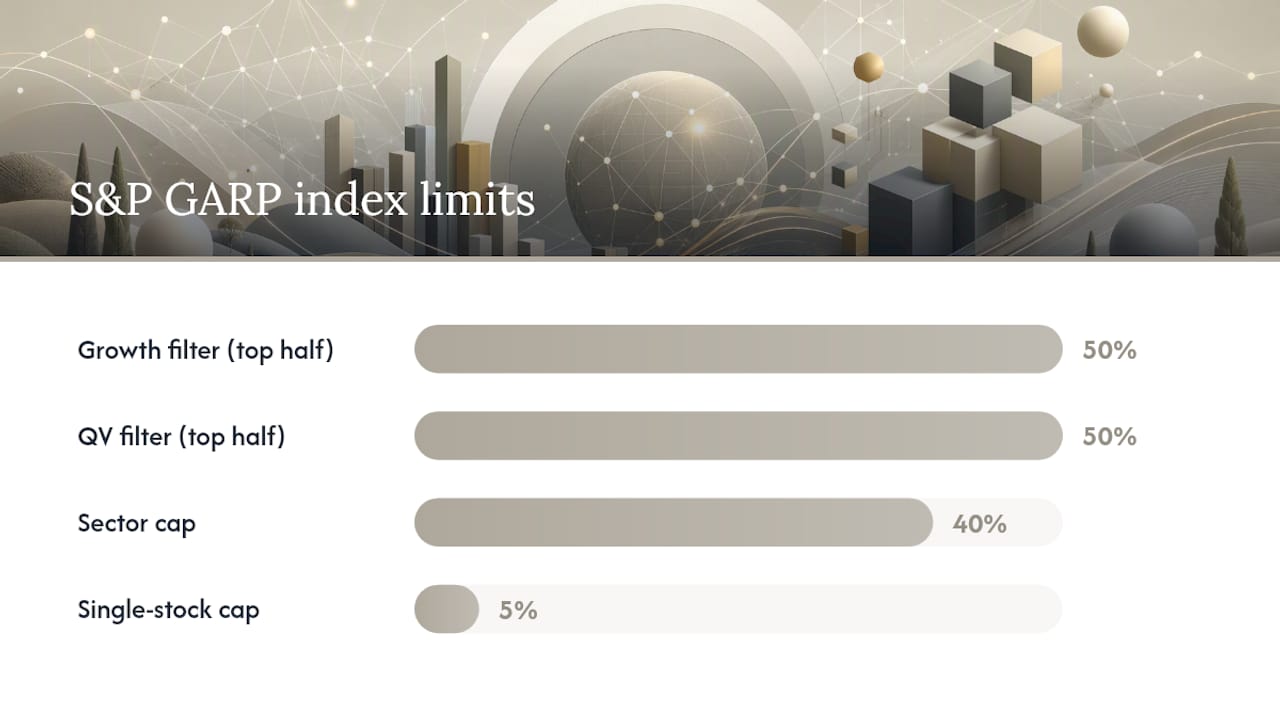Click the filled Sector cap bar

673,522
